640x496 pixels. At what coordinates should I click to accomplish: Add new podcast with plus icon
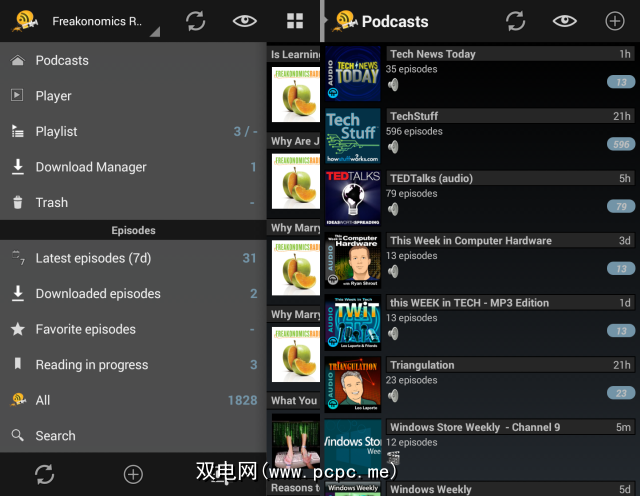click(615, 21)
